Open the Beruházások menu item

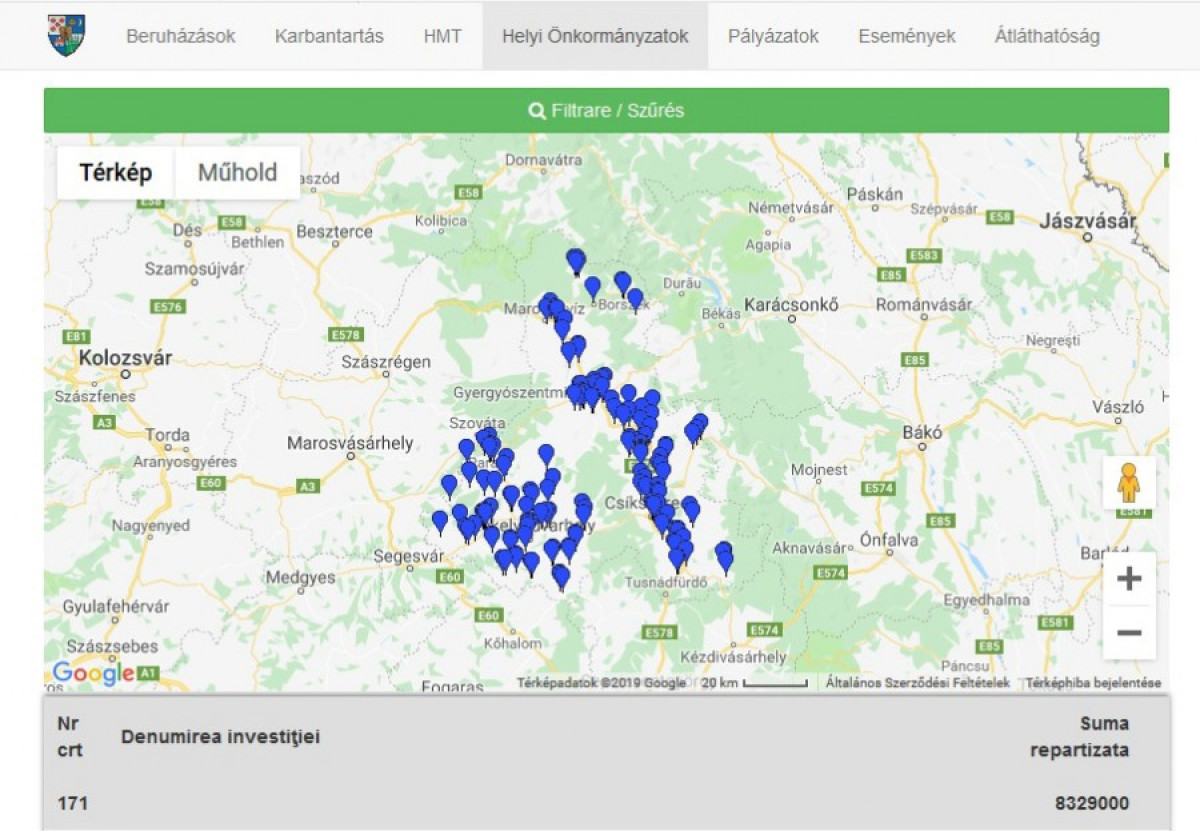pos(181,36)
